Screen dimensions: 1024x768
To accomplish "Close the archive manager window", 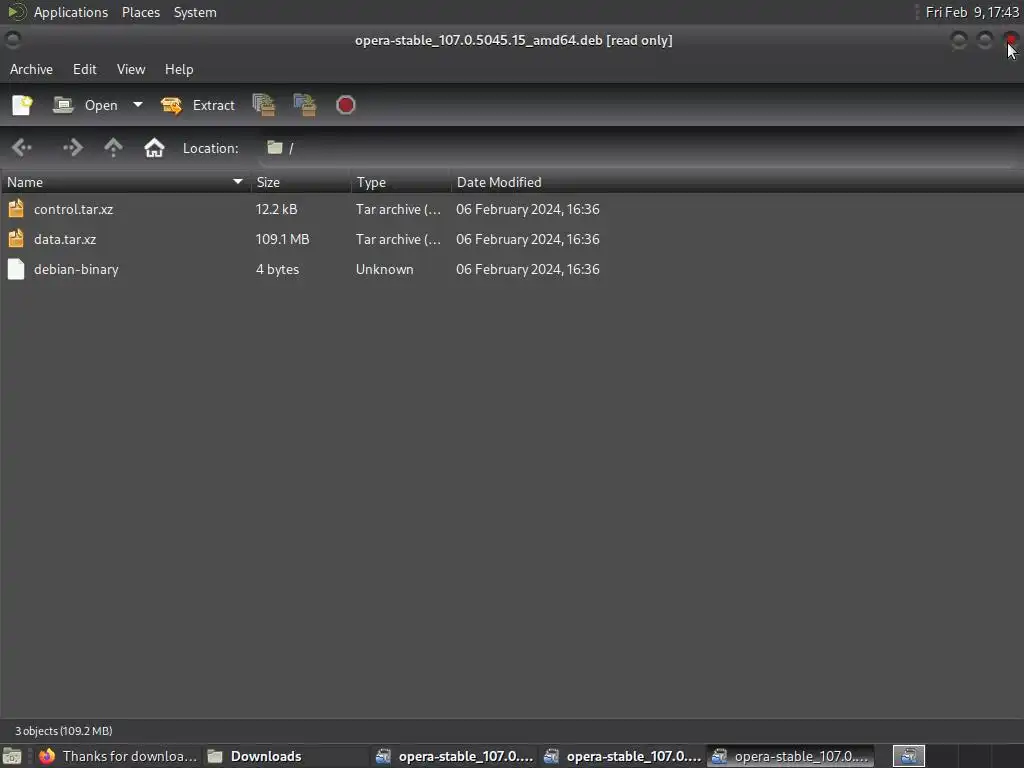I will click(1011, 40).
